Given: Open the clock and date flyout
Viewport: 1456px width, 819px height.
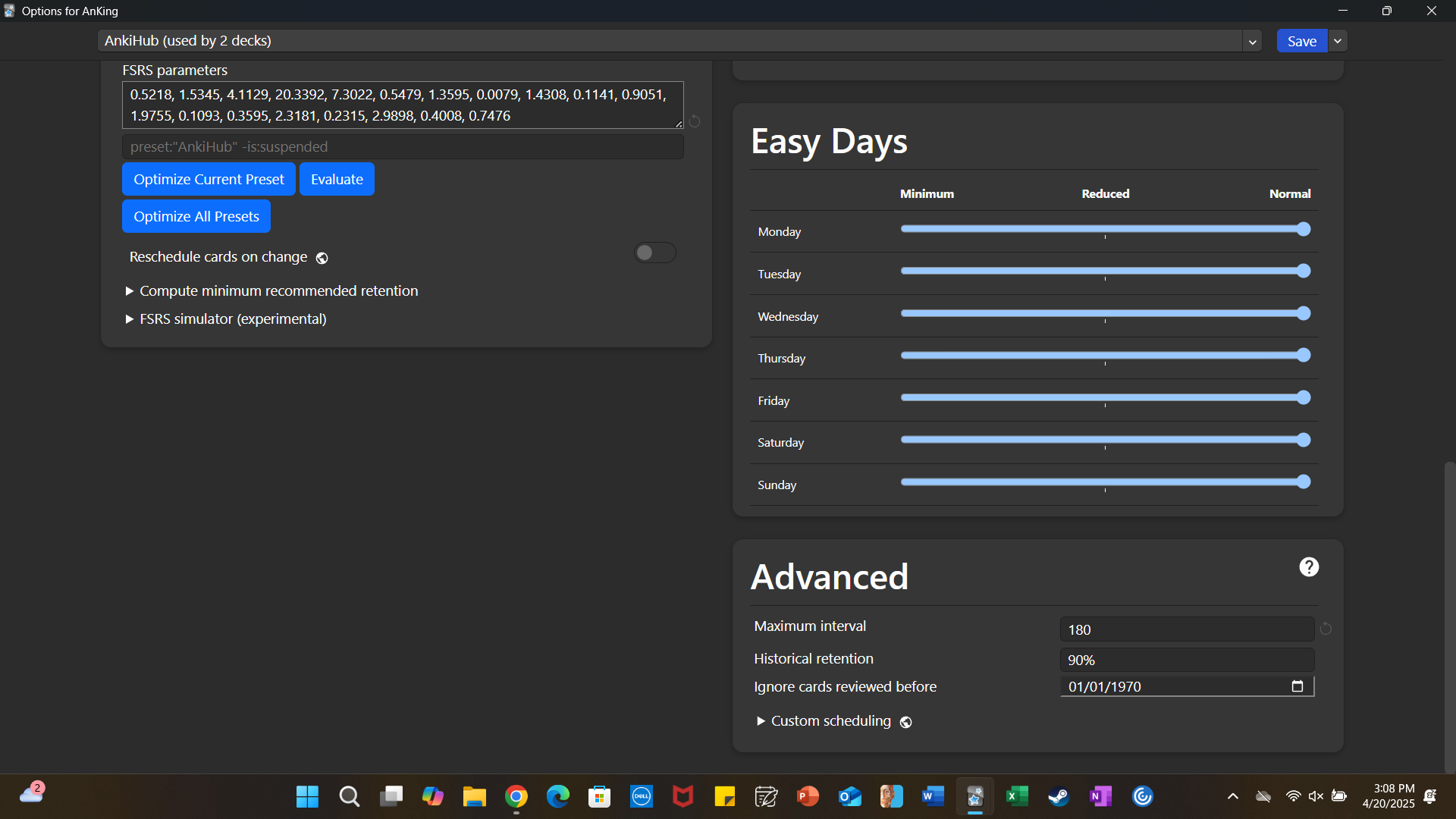Looking at the screenshot, I should (x=1388, y=796).
